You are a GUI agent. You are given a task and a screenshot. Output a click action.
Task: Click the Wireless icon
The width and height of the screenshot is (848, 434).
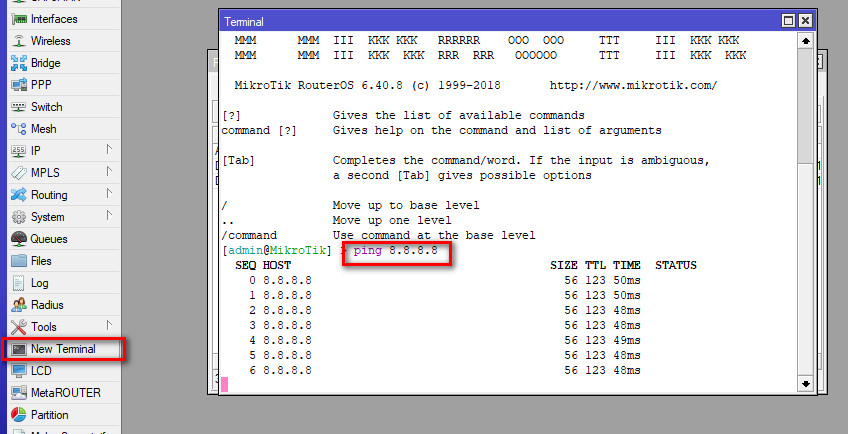click(19, 41)
